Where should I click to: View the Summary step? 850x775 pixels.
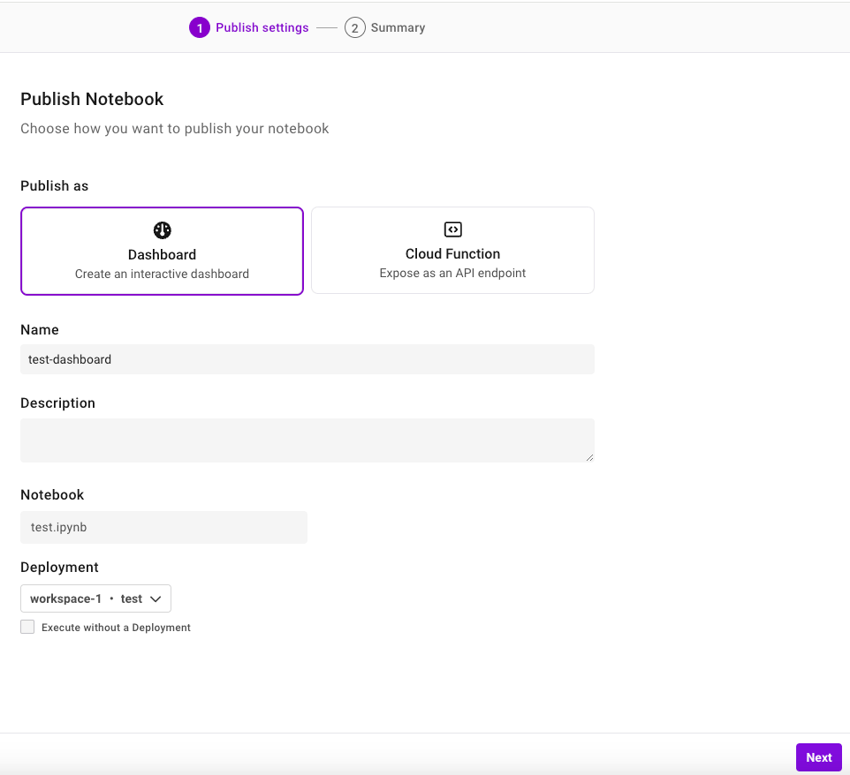pyautogui.click(x=397, y=27)
